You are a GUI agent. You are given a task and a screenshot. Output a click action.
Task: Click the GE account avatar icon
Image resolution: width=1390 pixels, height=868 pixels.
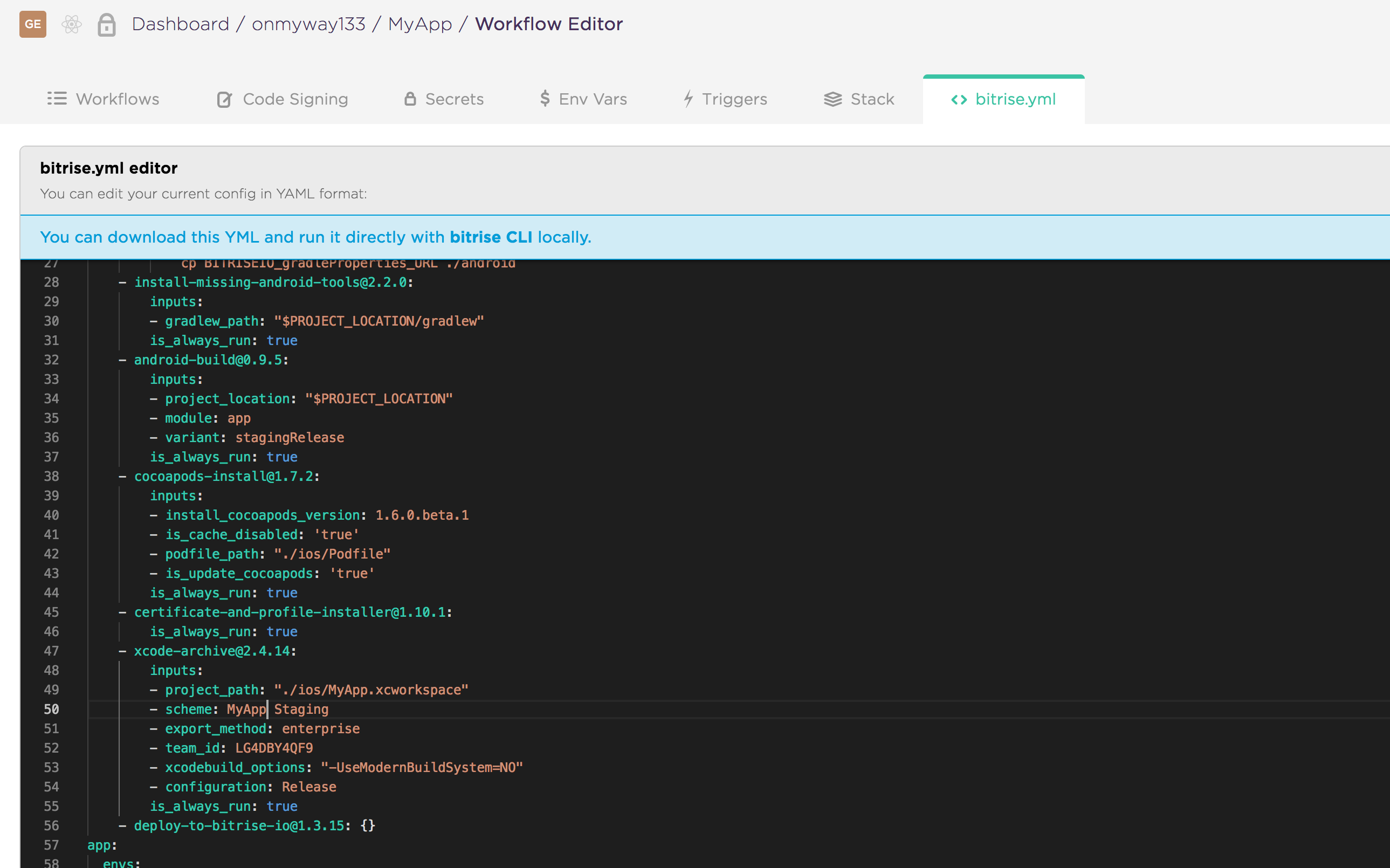[33, 24]
